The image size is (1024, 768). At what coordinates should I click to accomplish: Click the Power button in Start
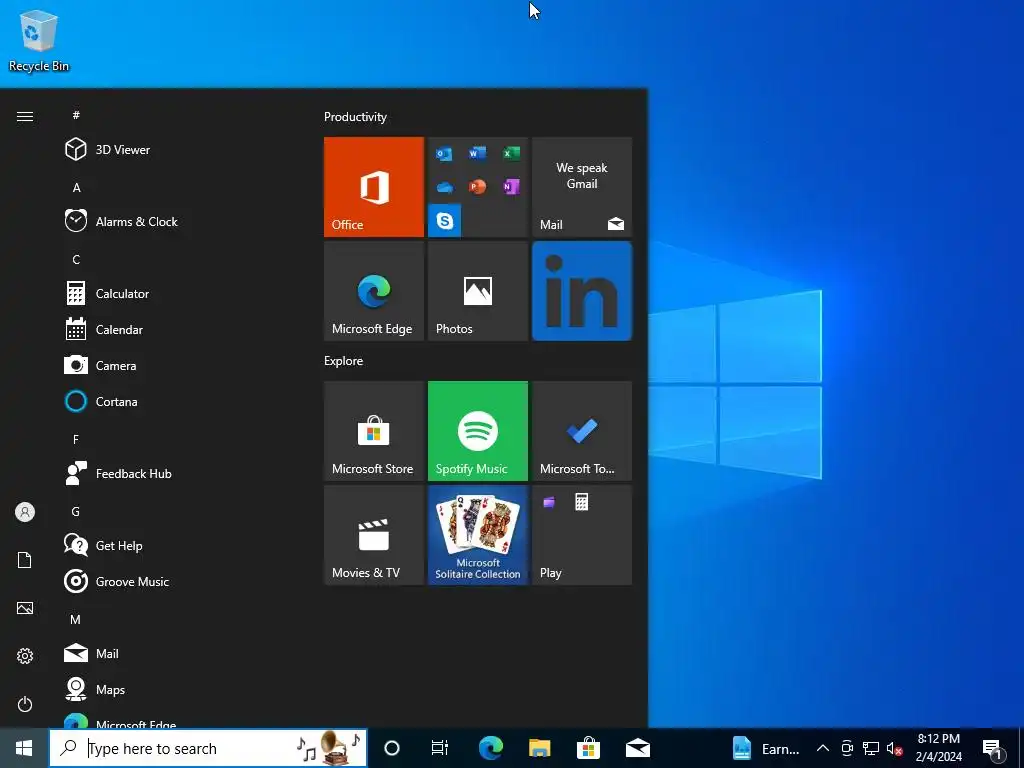(x=25, y=704)
